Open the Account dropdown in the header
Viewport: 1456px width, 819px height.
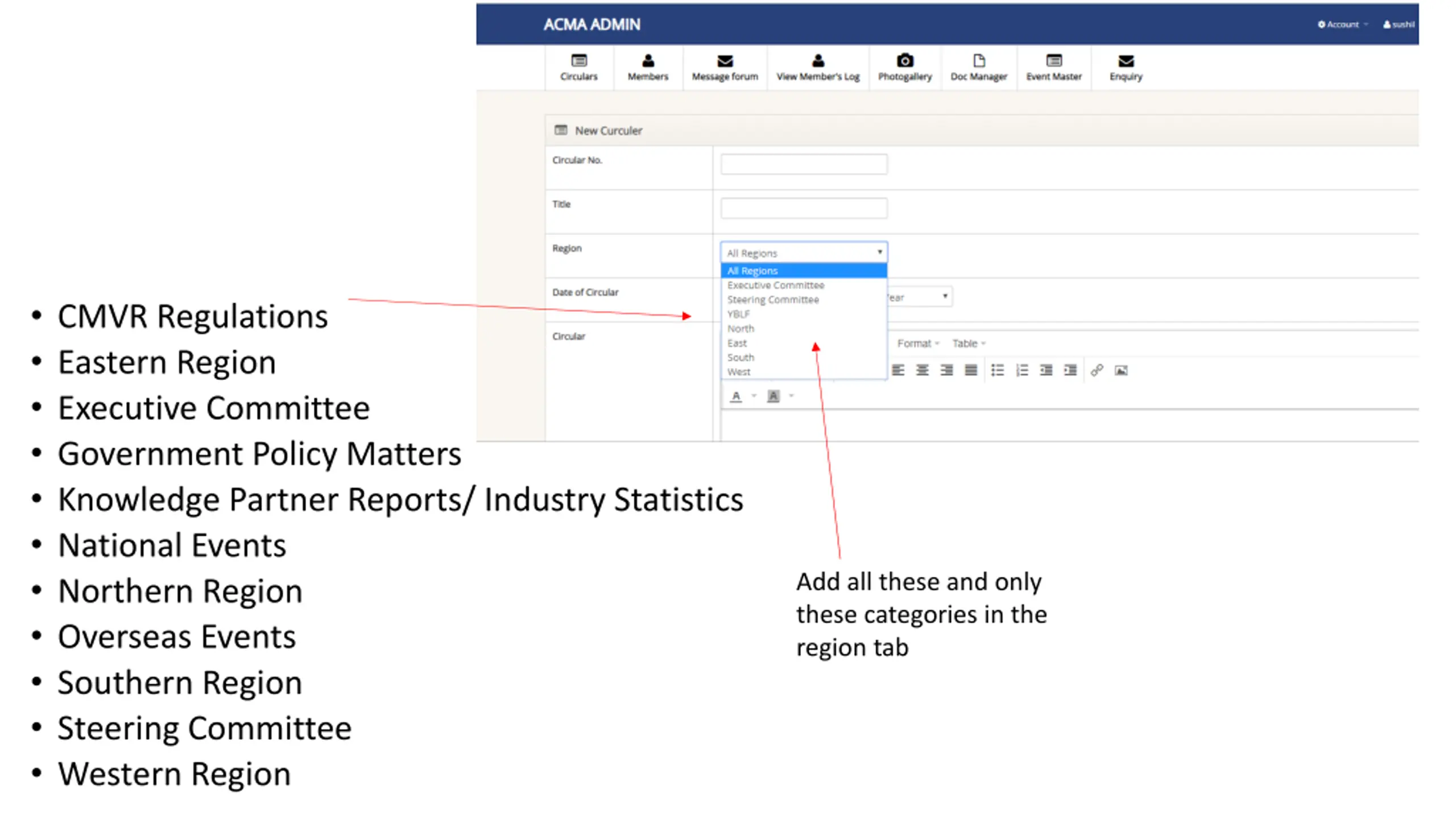click(1342, 24)
